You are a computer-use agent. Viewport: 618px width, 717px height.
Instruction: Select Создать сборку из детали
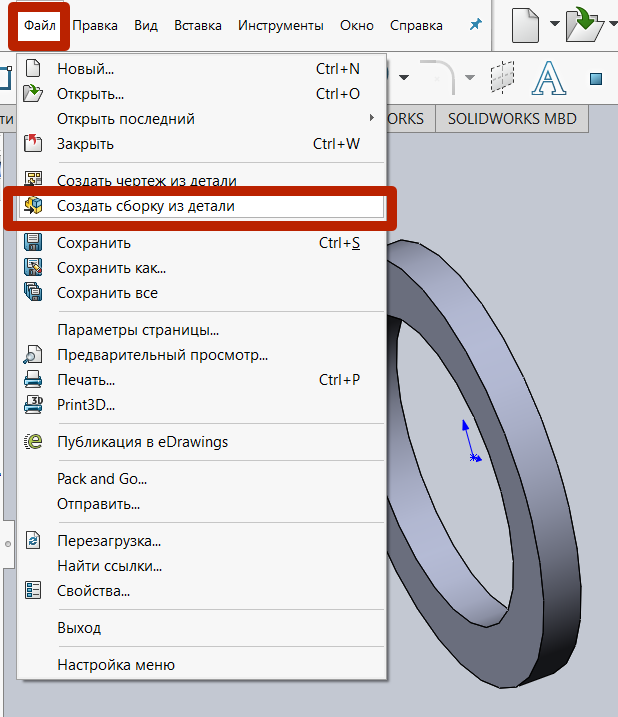click(x=145, y=206)
